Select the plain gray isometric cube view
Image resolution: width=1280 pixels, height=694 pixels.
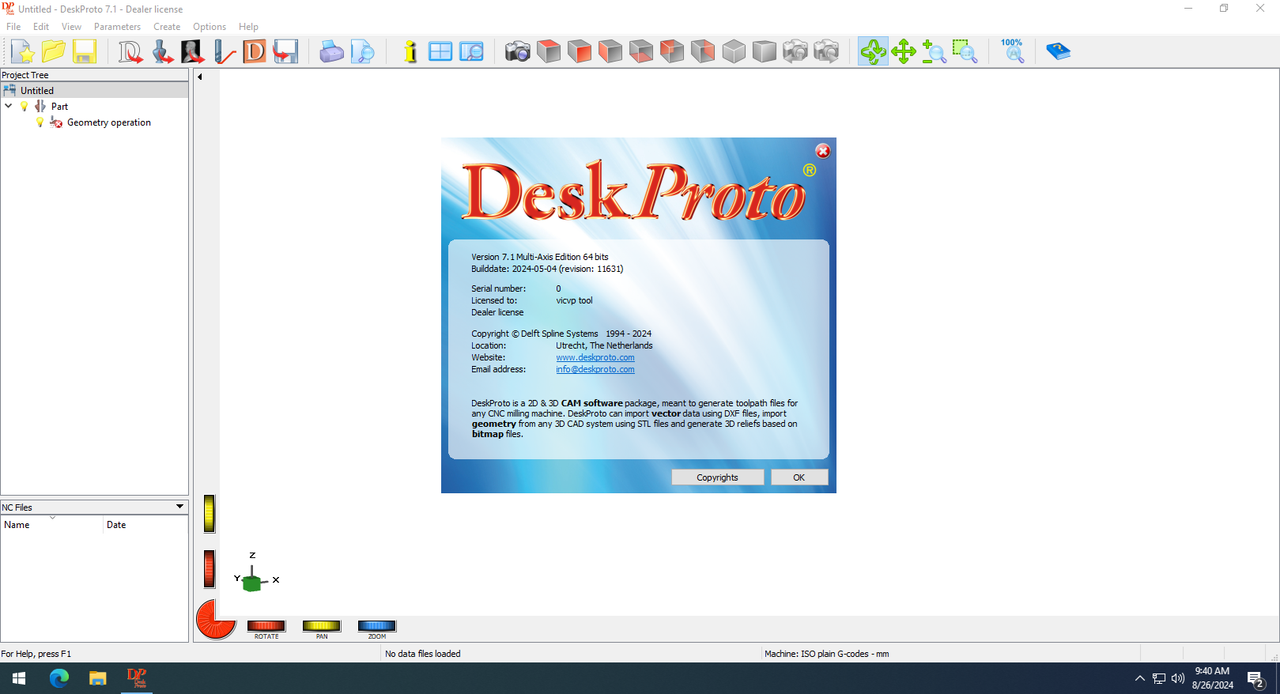(x=734, y=51)
